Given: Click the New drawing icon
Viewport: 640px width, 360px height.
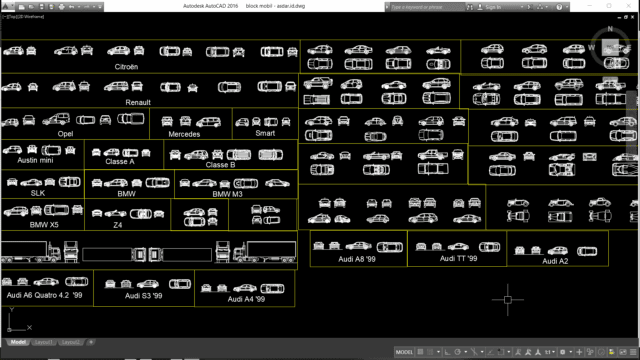Looking at the screenshot, I should click(22, 7).
